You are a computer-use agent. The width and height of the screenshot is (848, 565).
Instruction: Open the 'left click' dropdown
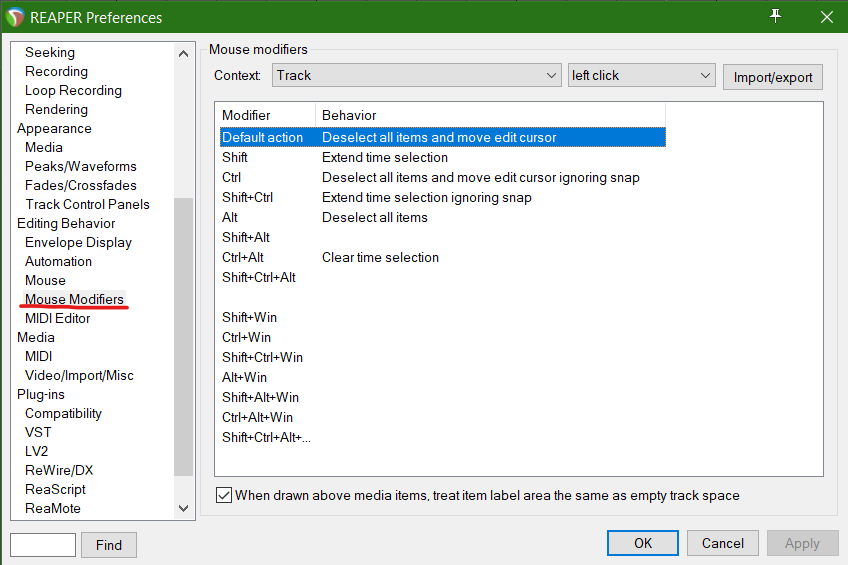[x=641, y=75]
